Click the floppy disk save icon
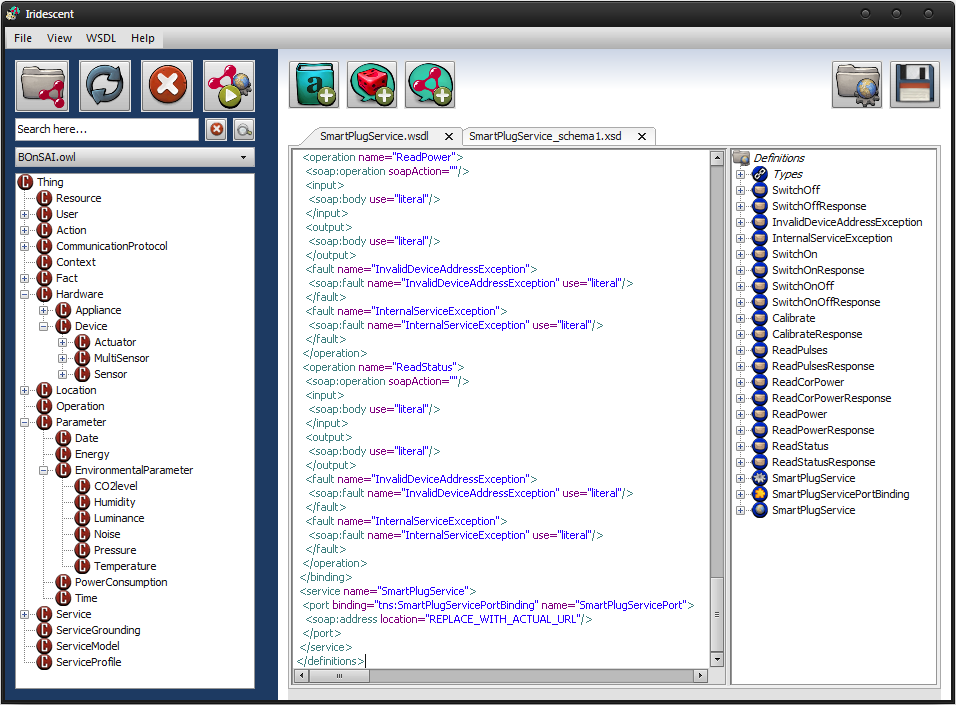This screenshot has width=956, height=705. coord(915,85)
